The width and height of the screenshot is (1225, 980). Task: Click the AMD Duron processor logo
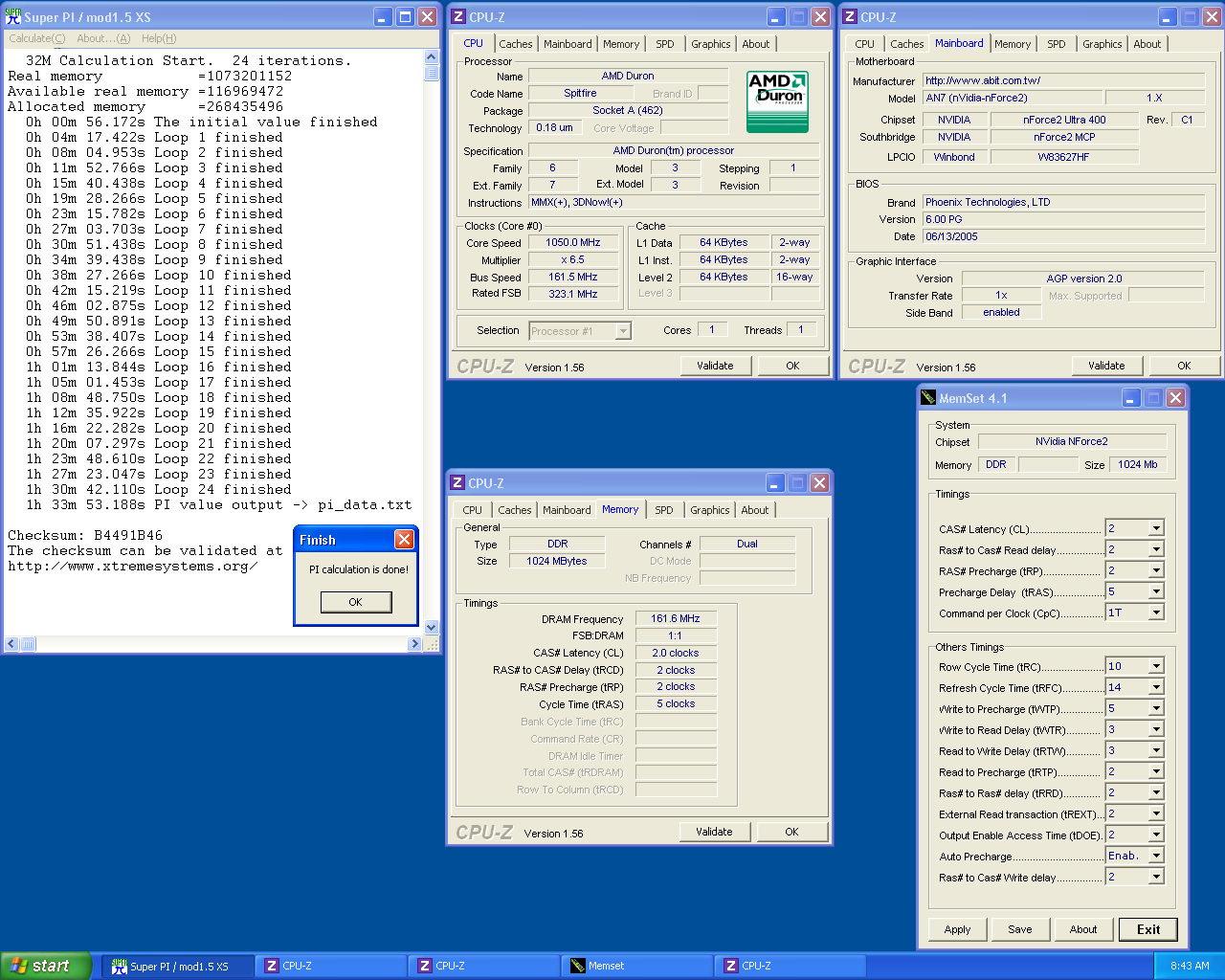777,100
